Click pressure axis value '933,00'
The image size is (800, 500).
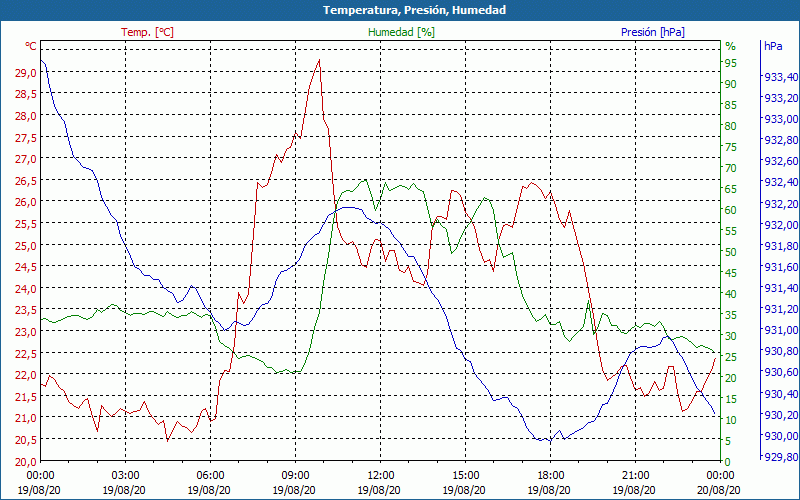(x=781, y=119)
